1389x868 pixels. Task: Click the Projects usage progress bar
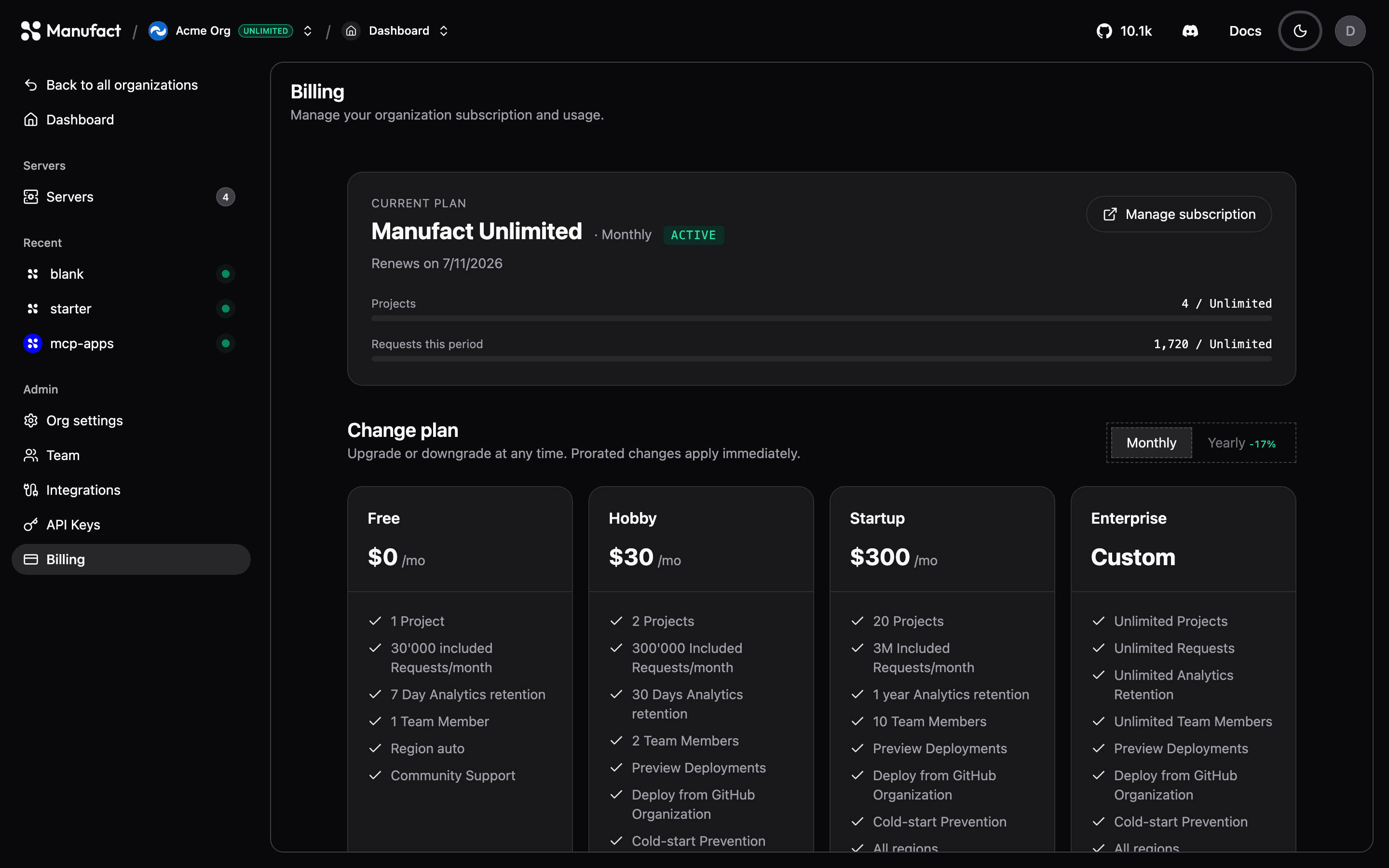click(x=821, y=318)
